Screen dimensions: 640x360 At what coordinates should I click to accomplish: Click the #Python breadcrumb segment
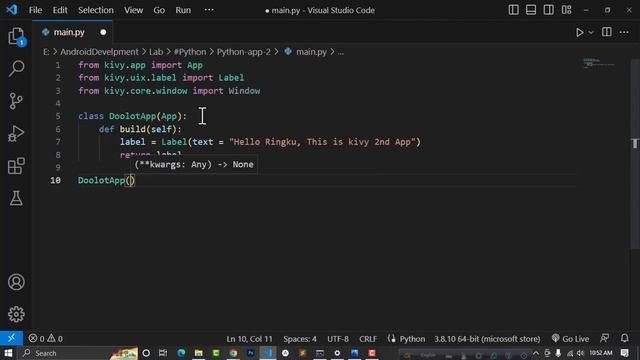190,52
